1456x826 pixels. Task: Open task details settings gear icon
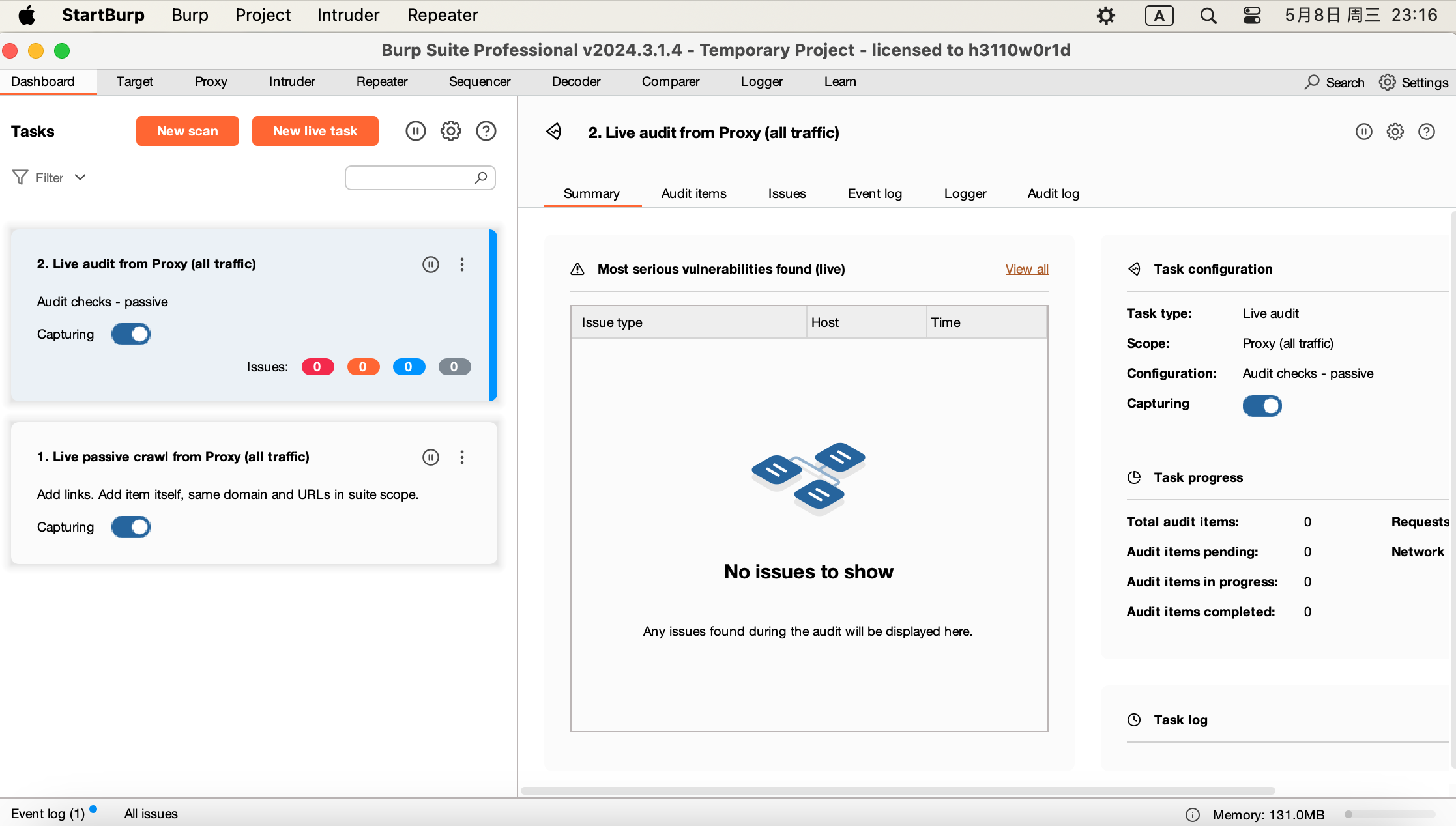(x=1395, y=132)
